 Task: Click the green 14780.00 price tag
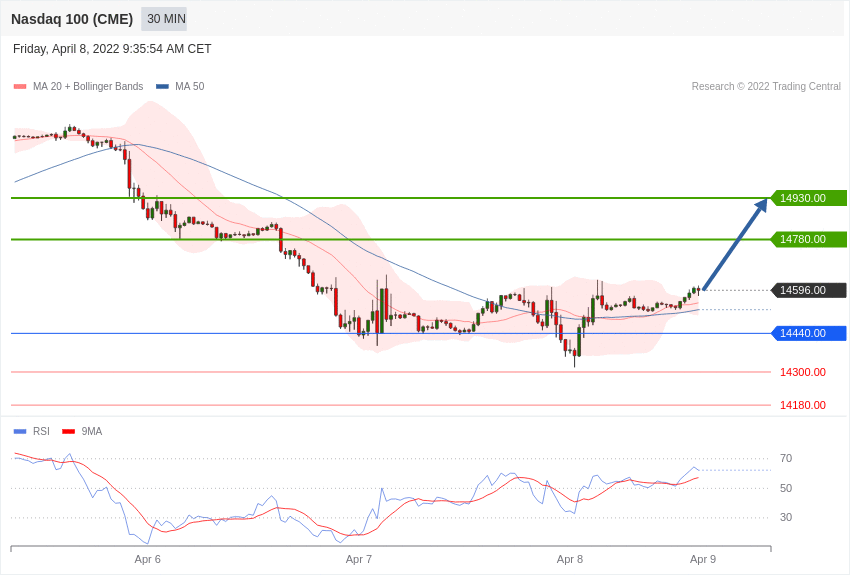point(808,239)
